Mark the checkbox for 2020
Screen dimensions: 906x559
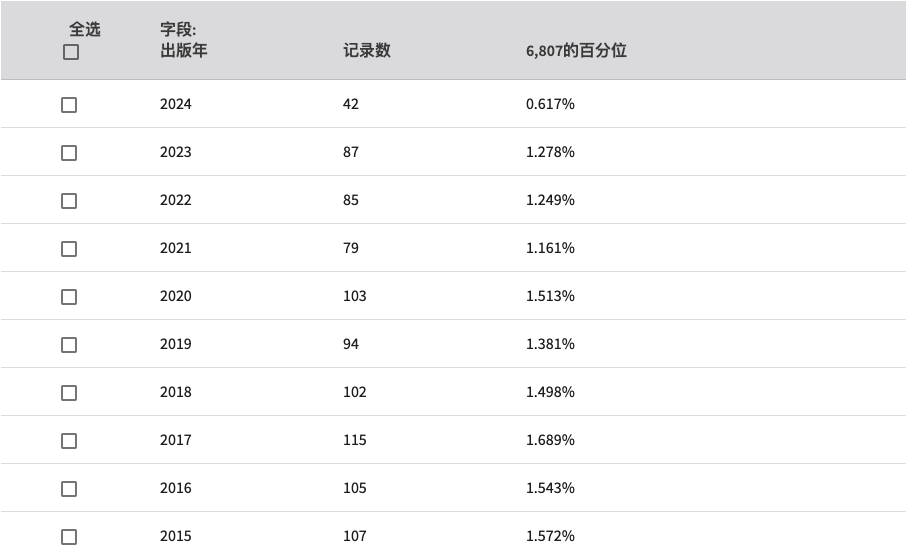69,297
